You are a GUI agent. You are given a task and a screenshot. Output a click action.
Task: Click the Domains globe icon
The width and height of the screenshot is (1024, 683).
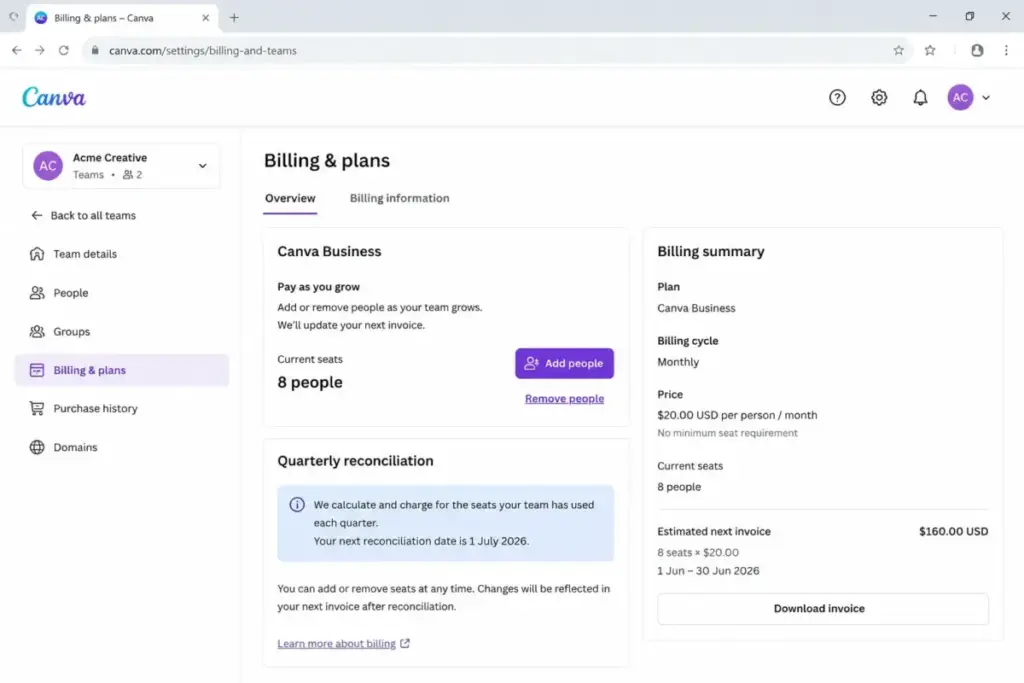pyautogui.click(x=37, y=447)
